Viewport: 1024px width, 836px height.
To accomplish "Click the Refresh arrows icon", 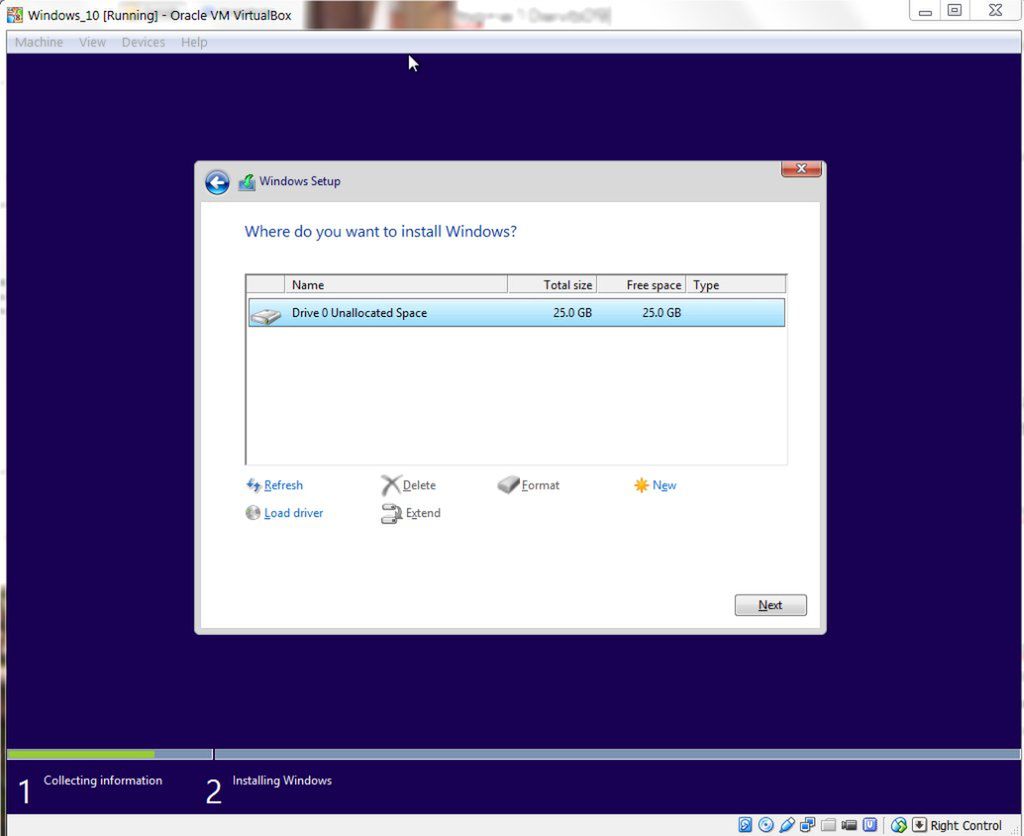I will click(x=253, y=485).
